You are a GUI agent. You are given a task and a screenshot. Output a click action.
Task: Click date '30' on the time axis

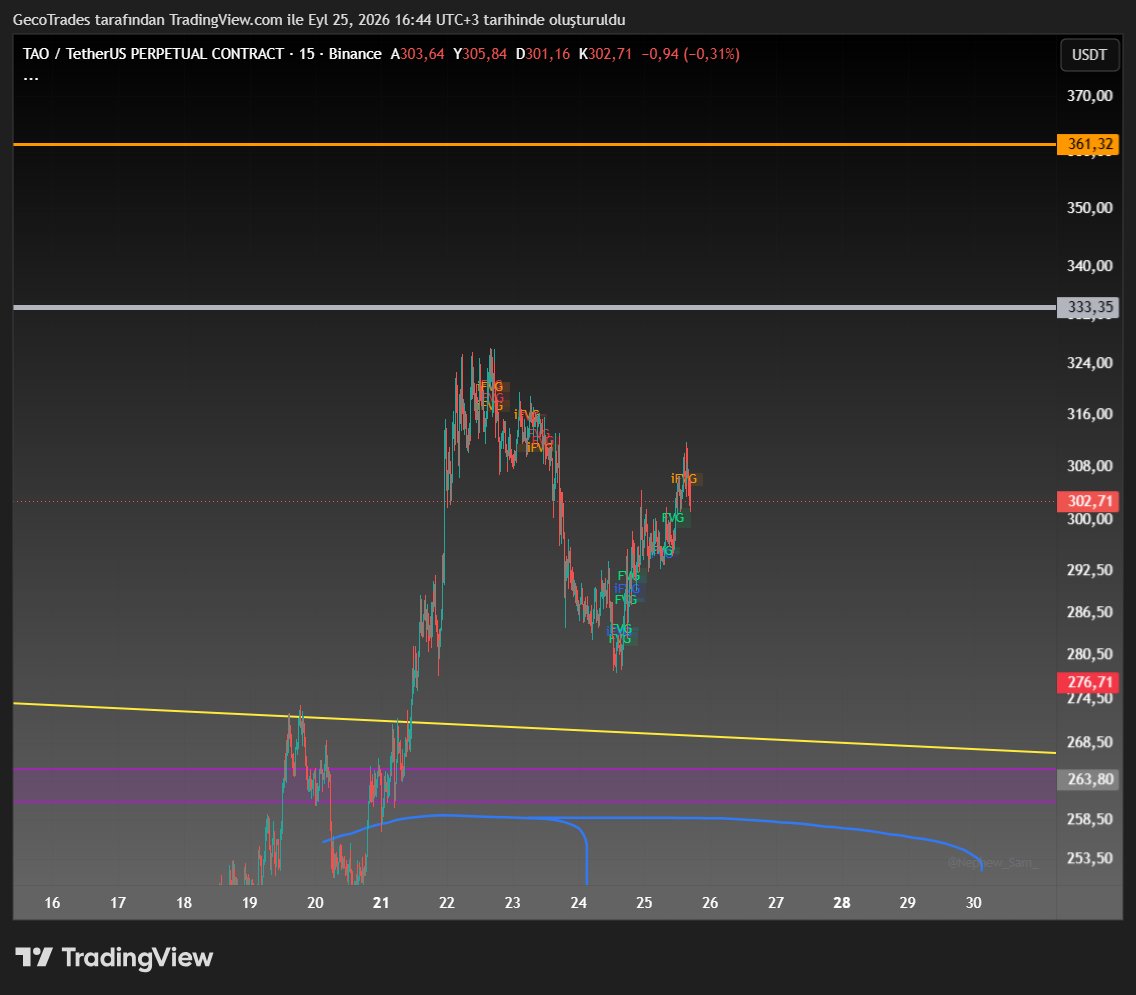tap(974, 903)
